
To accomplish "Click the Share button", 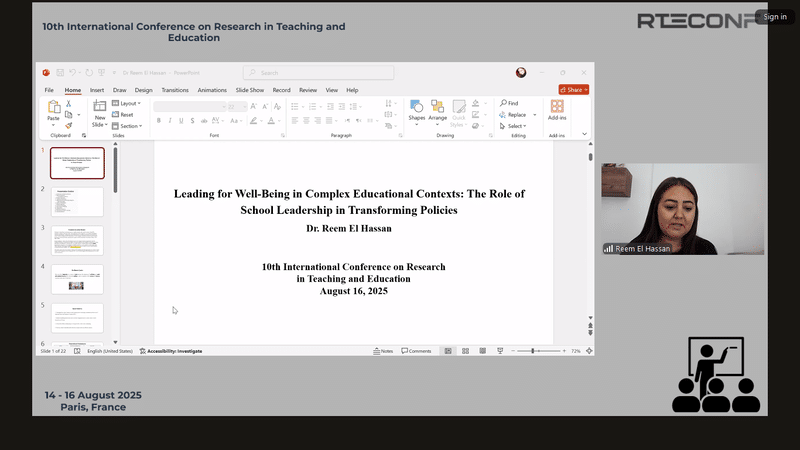I will (x=574, y=90).
